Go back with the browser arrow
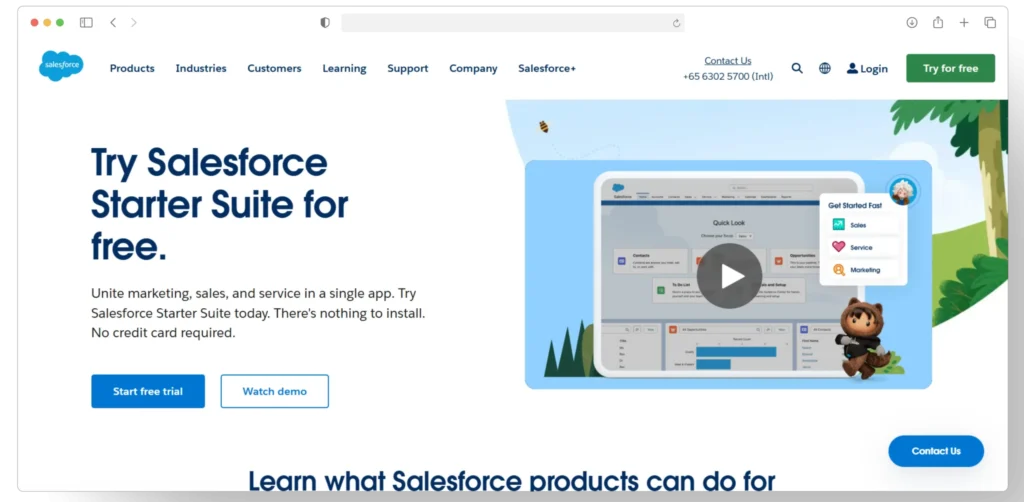Image resolution: width=1024 pixels, height=502 pixels. click(113, 22)
